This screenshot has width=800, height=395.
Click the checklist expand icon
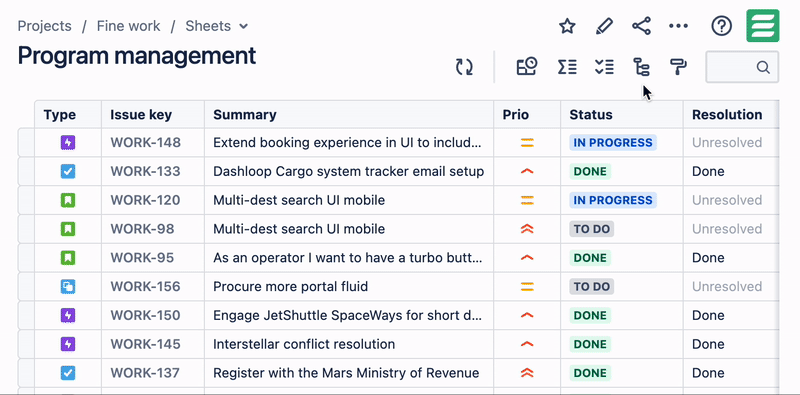pyautogui.click(x=604, y=67)
